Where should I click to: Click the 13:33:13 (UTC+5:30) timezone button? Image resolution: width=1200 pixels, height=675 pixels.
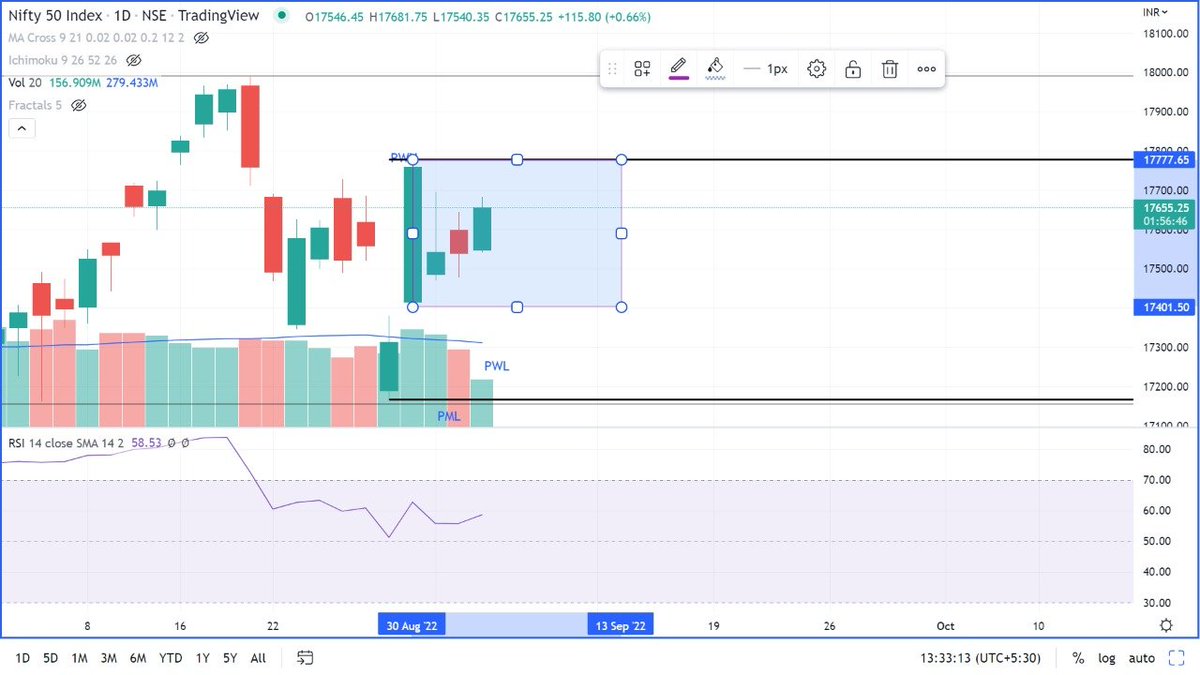pyautogui.click(x=980, y=658)
